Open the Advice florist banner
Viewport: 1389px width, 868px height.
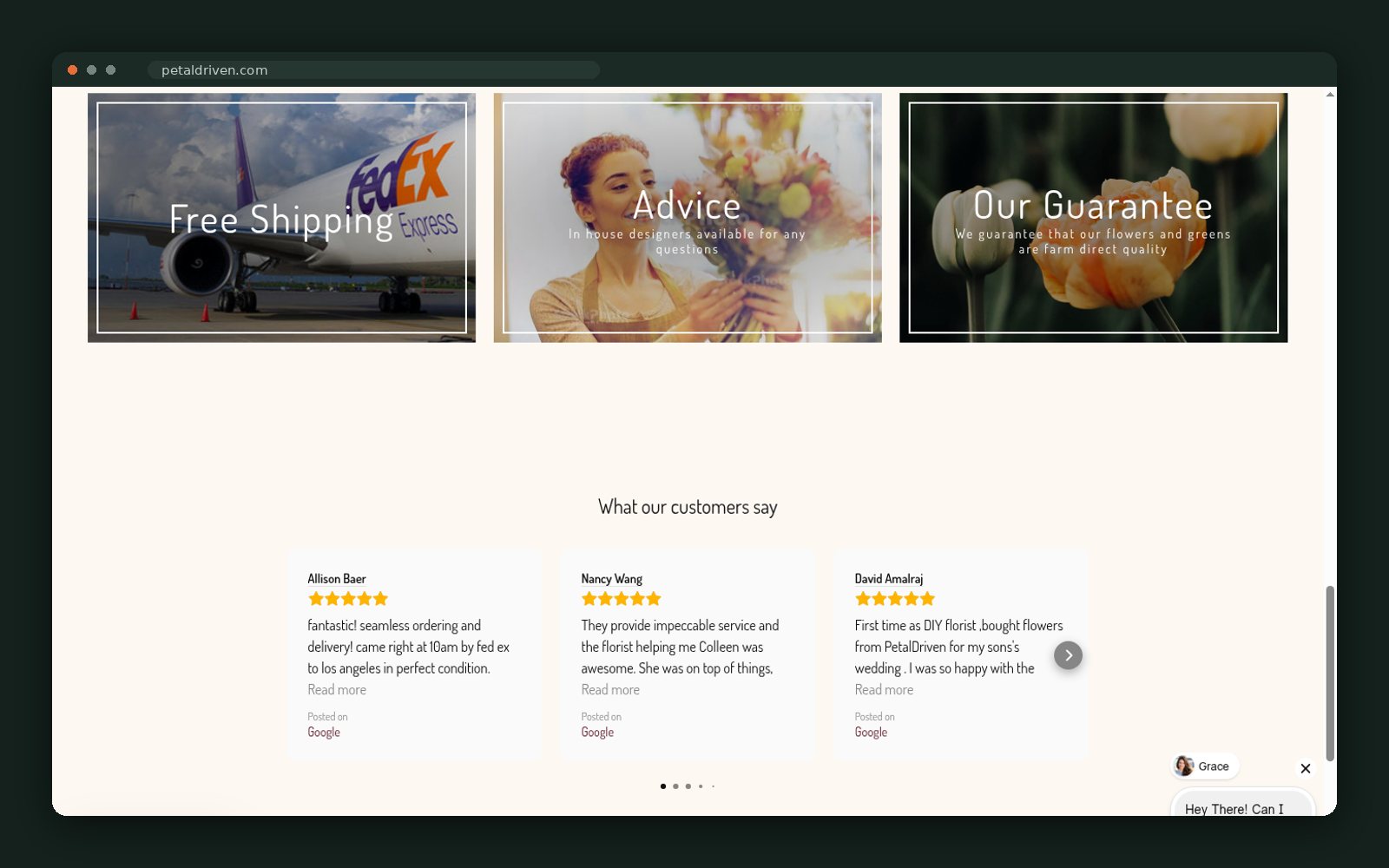[688, 218]
